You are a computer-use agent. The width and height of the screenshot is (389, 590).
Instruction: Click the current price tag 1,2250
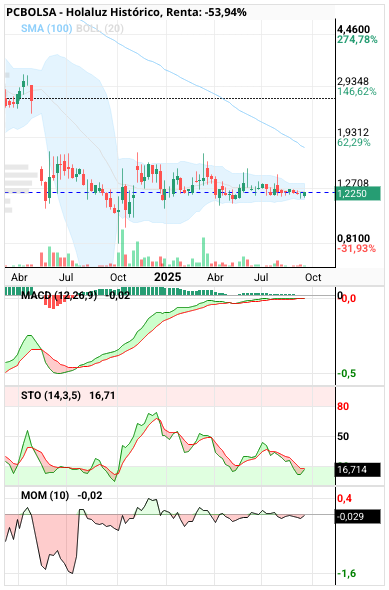358,194
